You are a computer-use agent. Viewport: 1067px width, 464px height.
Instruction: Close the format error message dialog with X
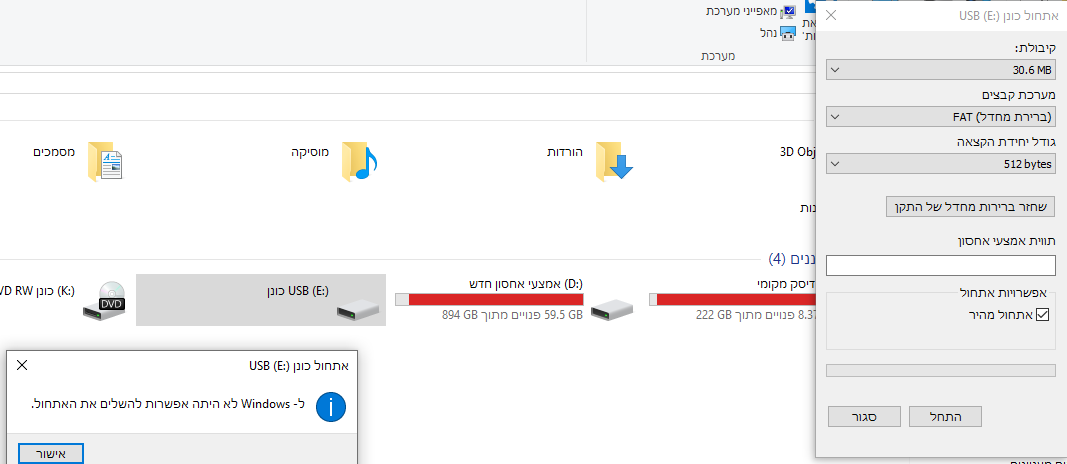(x=23, y=365)
